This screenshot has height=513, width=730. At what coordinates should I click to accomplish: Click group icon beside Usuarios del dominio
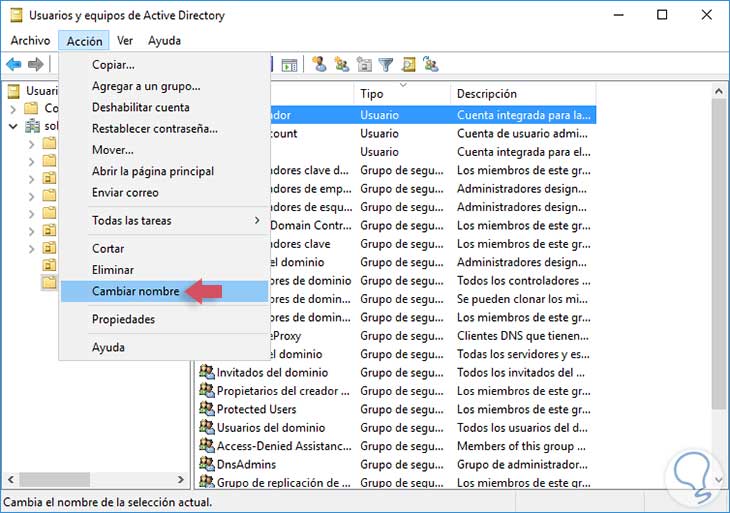(206, 427)
